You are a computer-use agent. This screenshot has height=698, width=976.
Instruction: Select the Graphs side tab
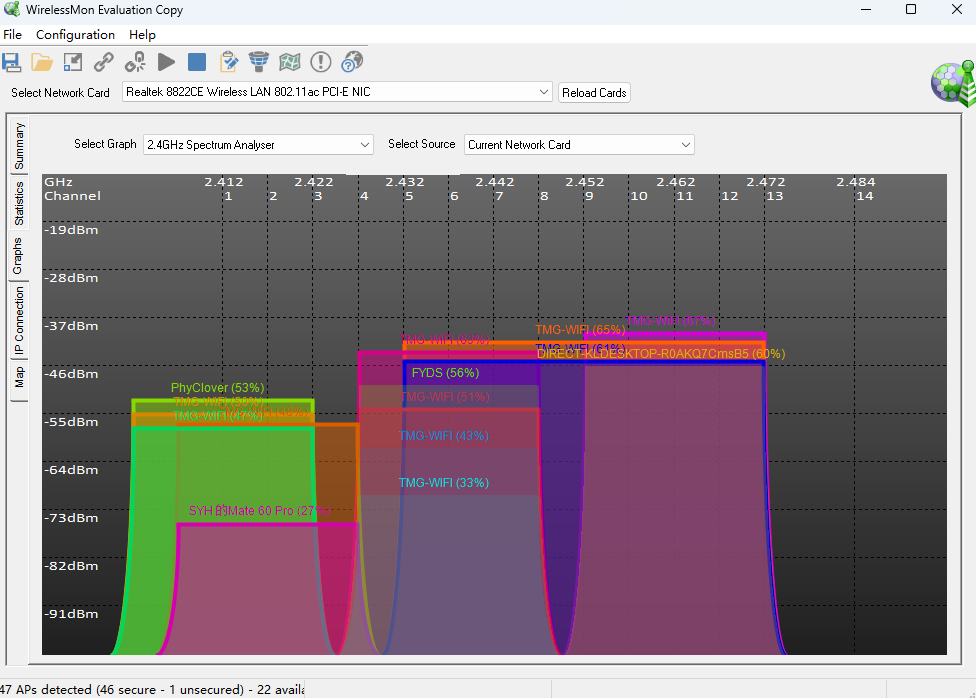coord(17,256)
